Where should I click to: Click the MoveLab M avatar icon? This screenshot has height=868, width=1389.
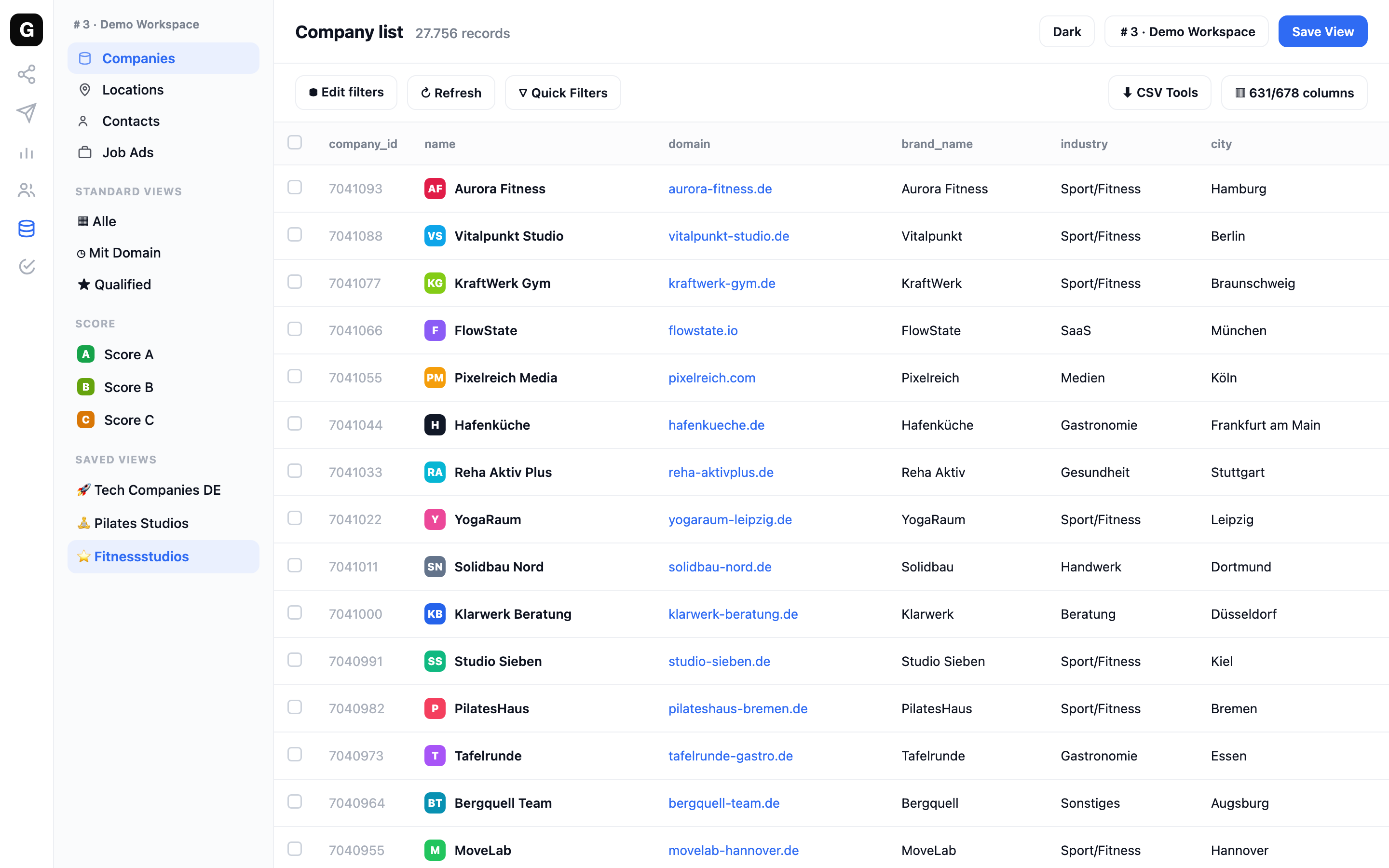[435, 850]
